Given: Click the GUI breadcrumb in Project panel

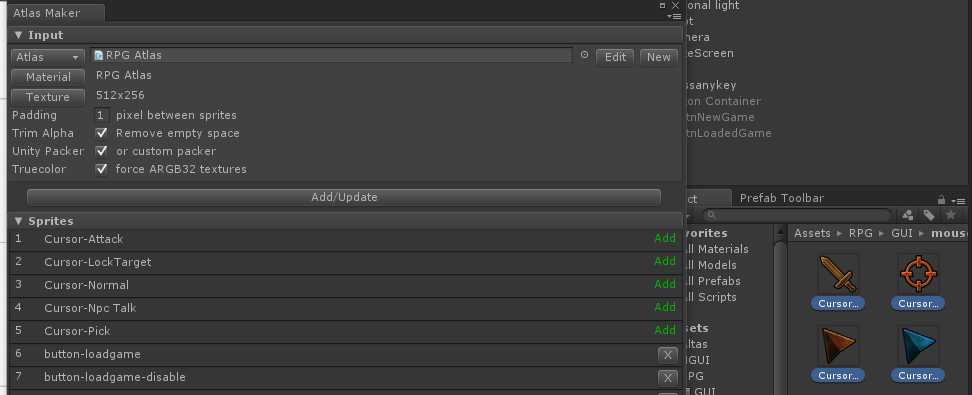Looking at the screenshot, I should tap(901, 233).
